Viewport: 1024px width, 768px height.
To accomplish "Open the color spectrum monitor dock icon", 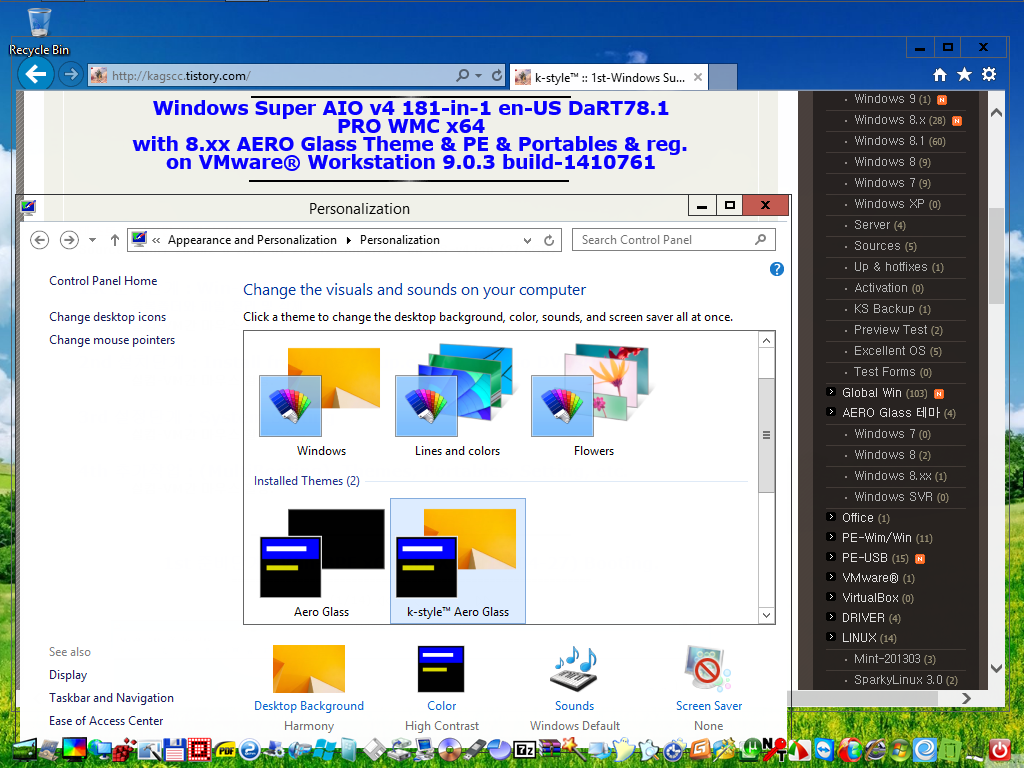I will point(74,750).
